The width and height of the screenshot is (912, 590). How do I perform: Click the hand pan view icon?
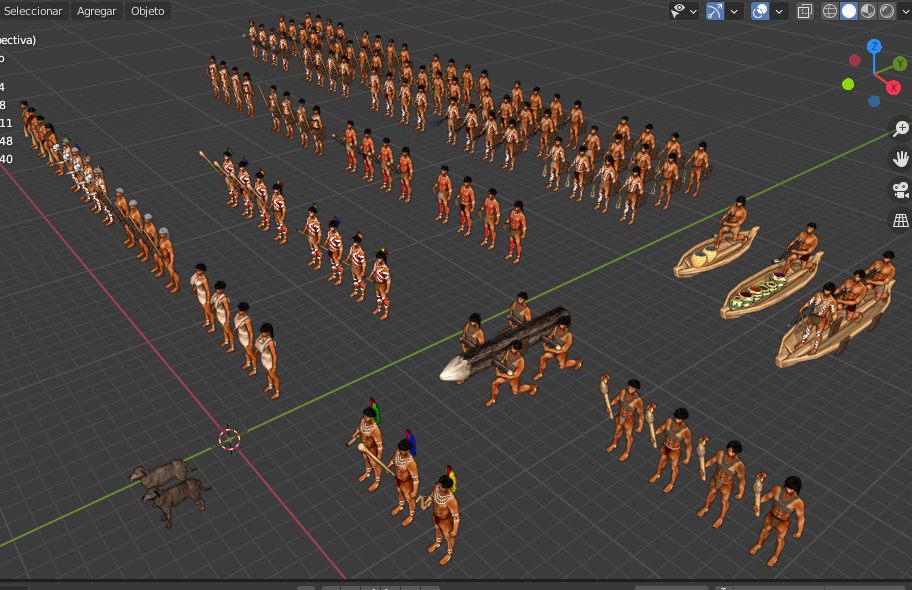pyautogui.click(x=901, y=159)
